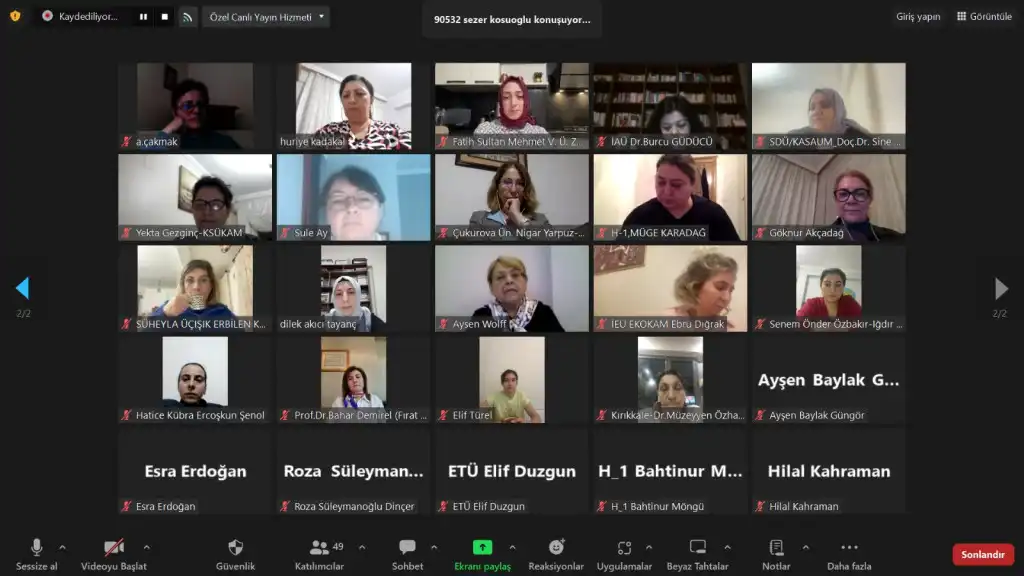Open the Sohbet chat panel
This screenshot has height=576, width=1024.
tap(407, 548)
